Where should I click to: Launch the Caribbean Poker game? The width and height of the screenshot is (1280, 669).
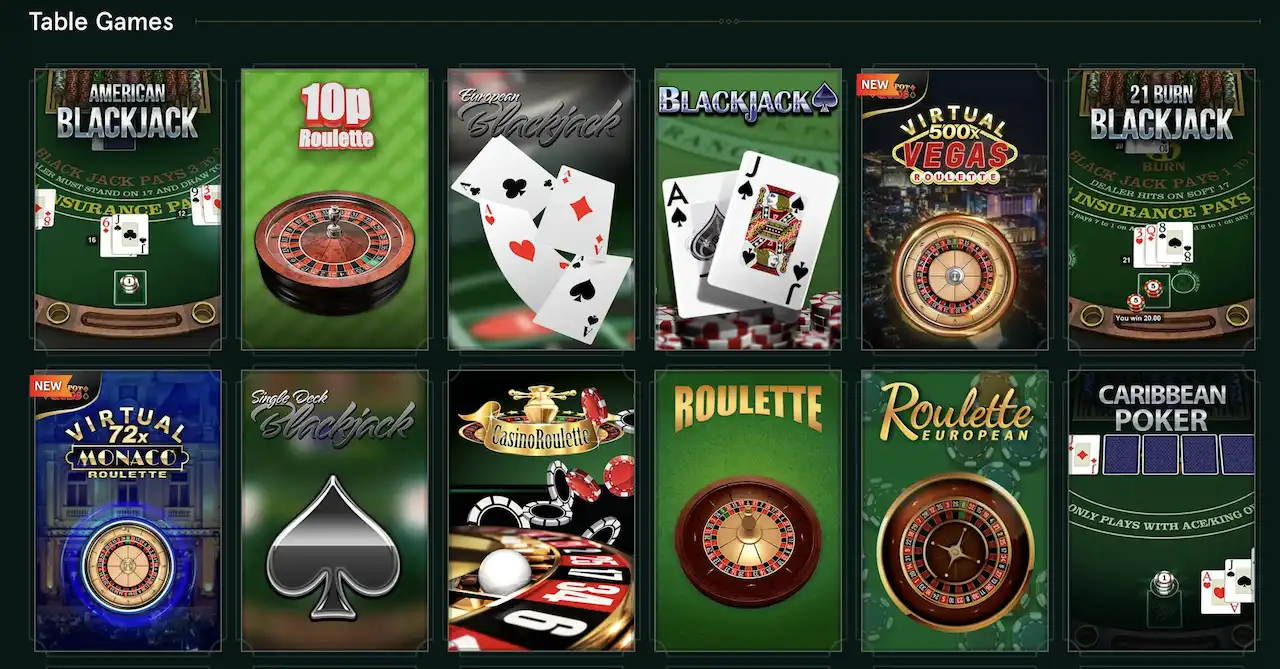coord(1161,511)
